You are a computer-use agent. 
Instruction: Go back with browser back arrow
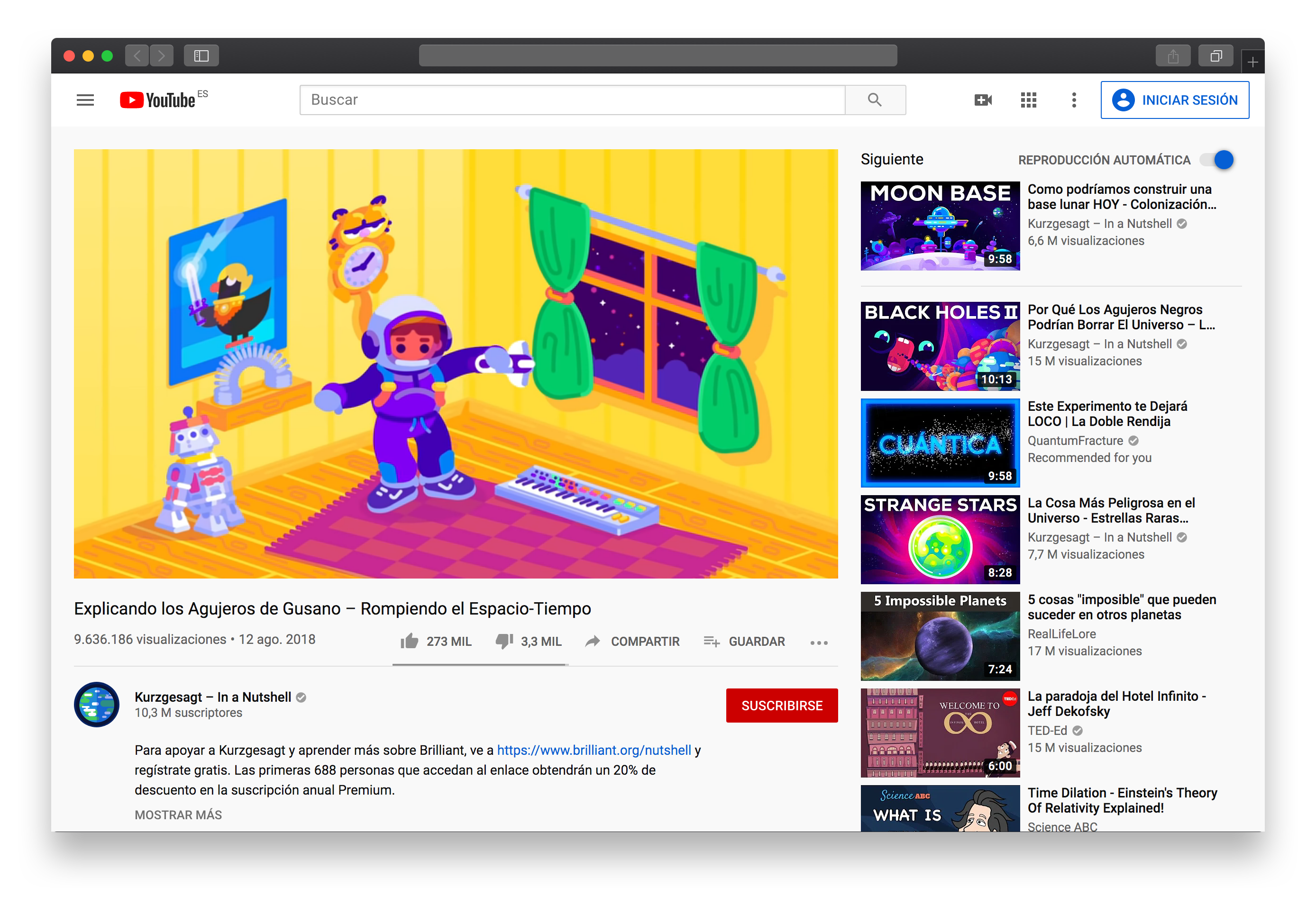(137, 55)
